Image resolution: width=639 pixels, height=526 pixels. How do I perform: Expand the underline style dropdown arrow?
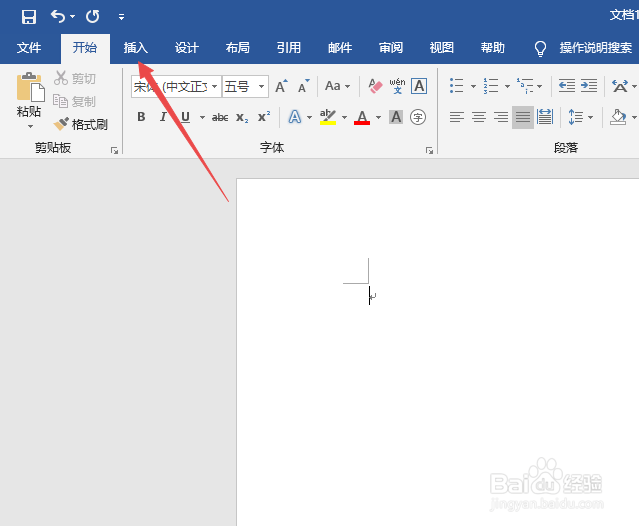[x=202, y=118]
